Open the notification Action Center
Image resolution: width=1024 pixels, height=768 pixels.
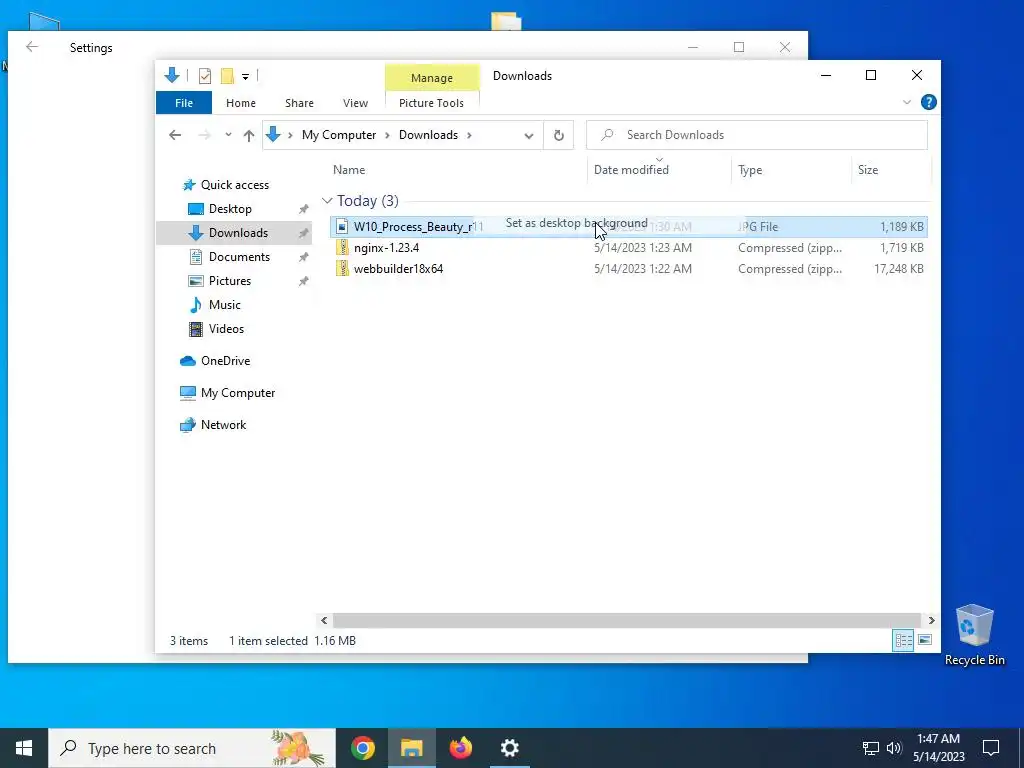(x=991, y=748)
